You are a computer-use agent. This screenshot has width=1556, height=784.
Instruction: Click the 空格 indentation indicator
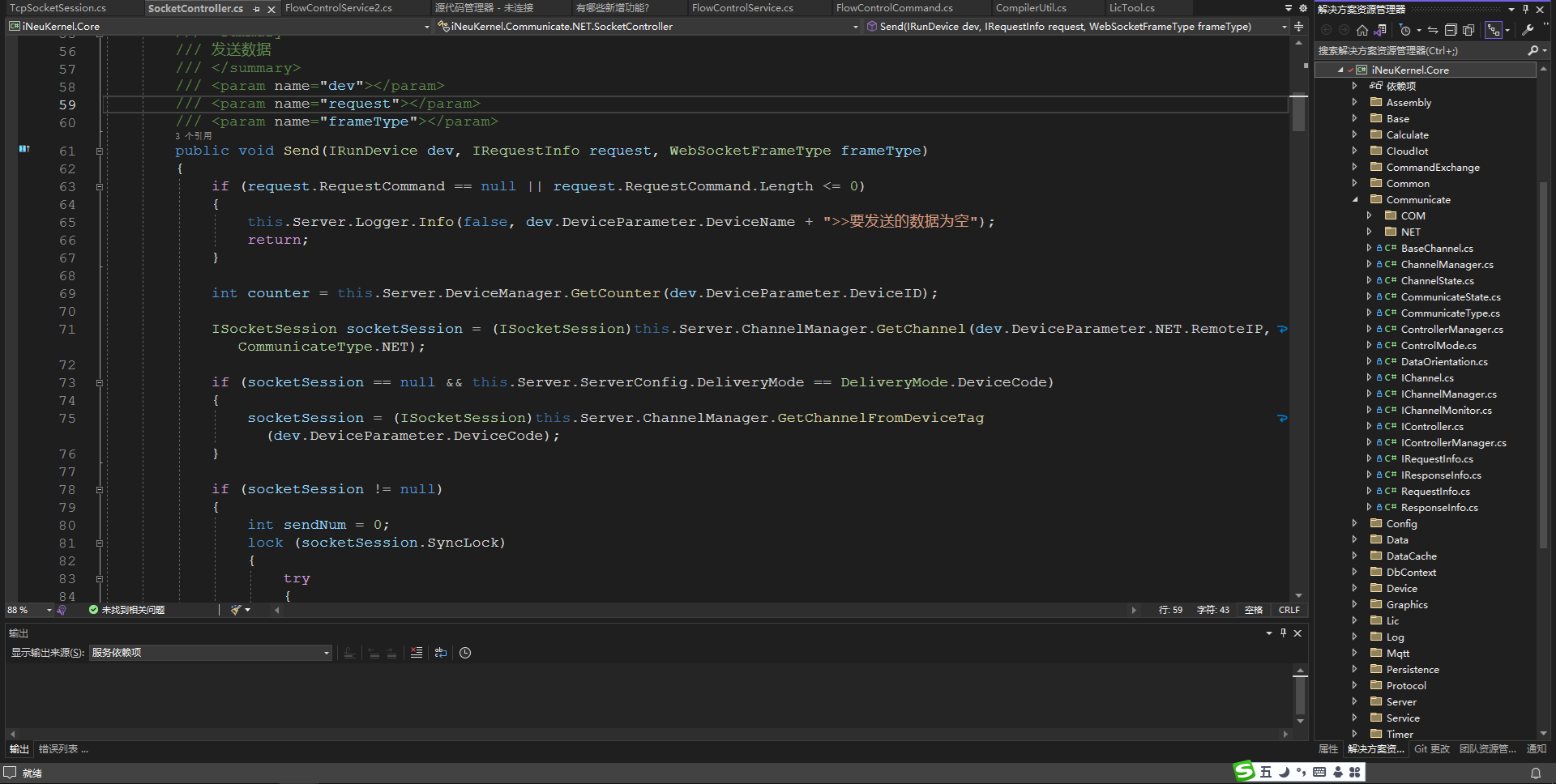tap(1254, 610)
